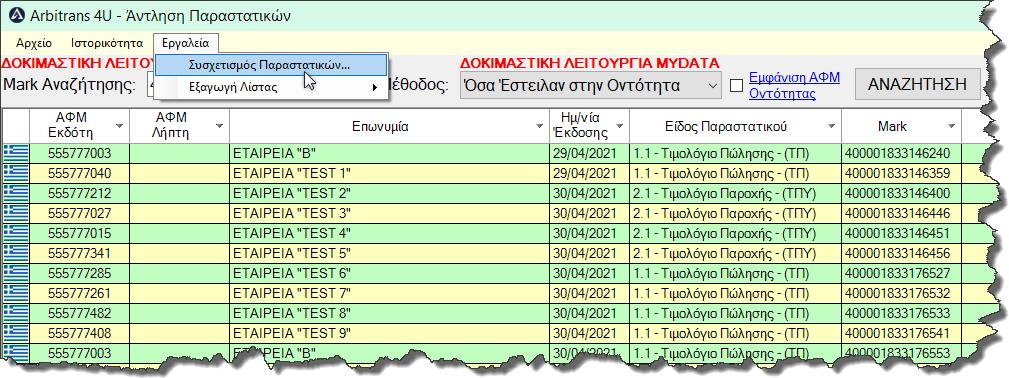Click ΑΦΜ Εκδότη cell 555777027

80,214
